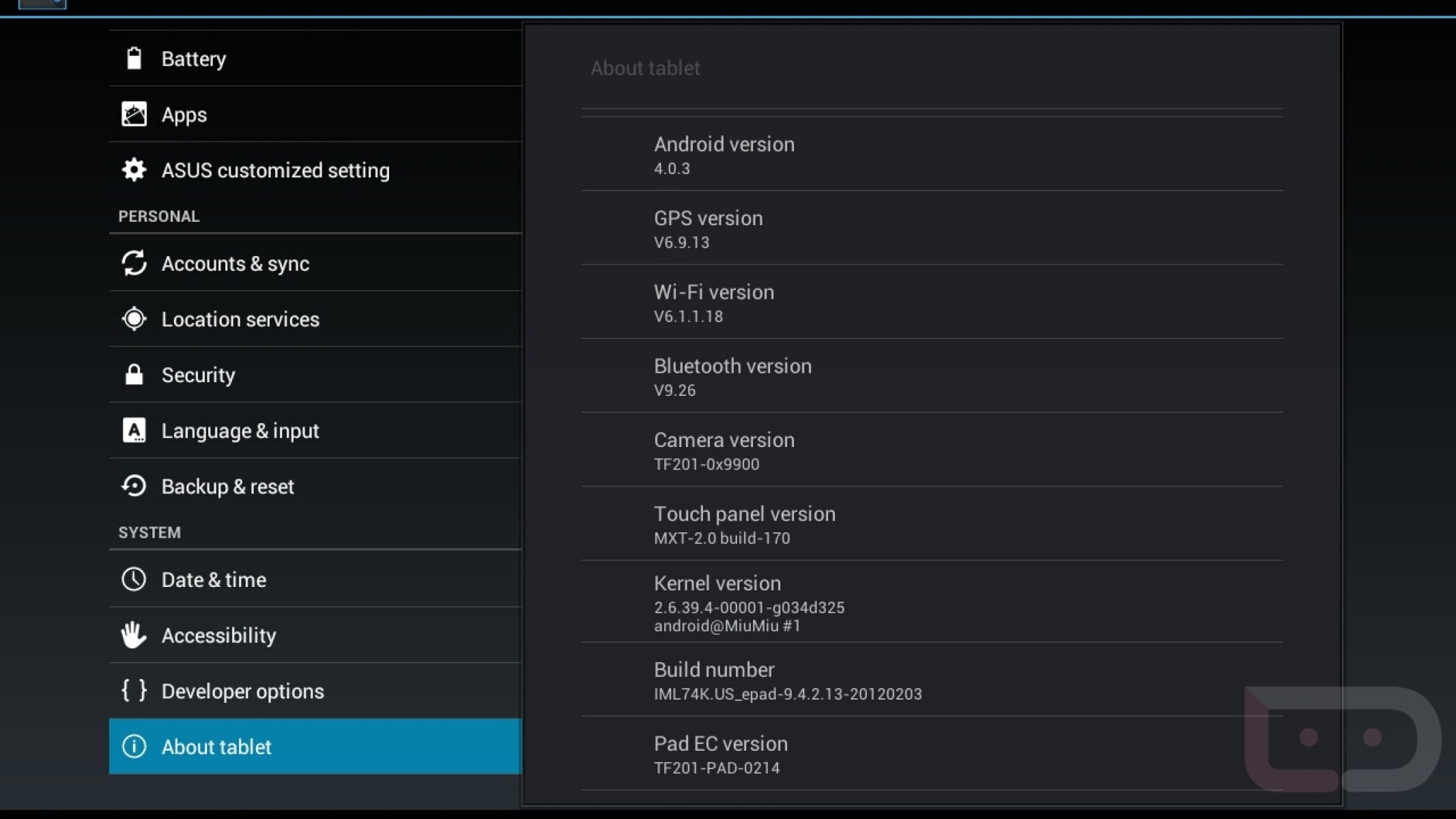
Task: Tap the Backup & reset icon
Action: tap(134, 486)
